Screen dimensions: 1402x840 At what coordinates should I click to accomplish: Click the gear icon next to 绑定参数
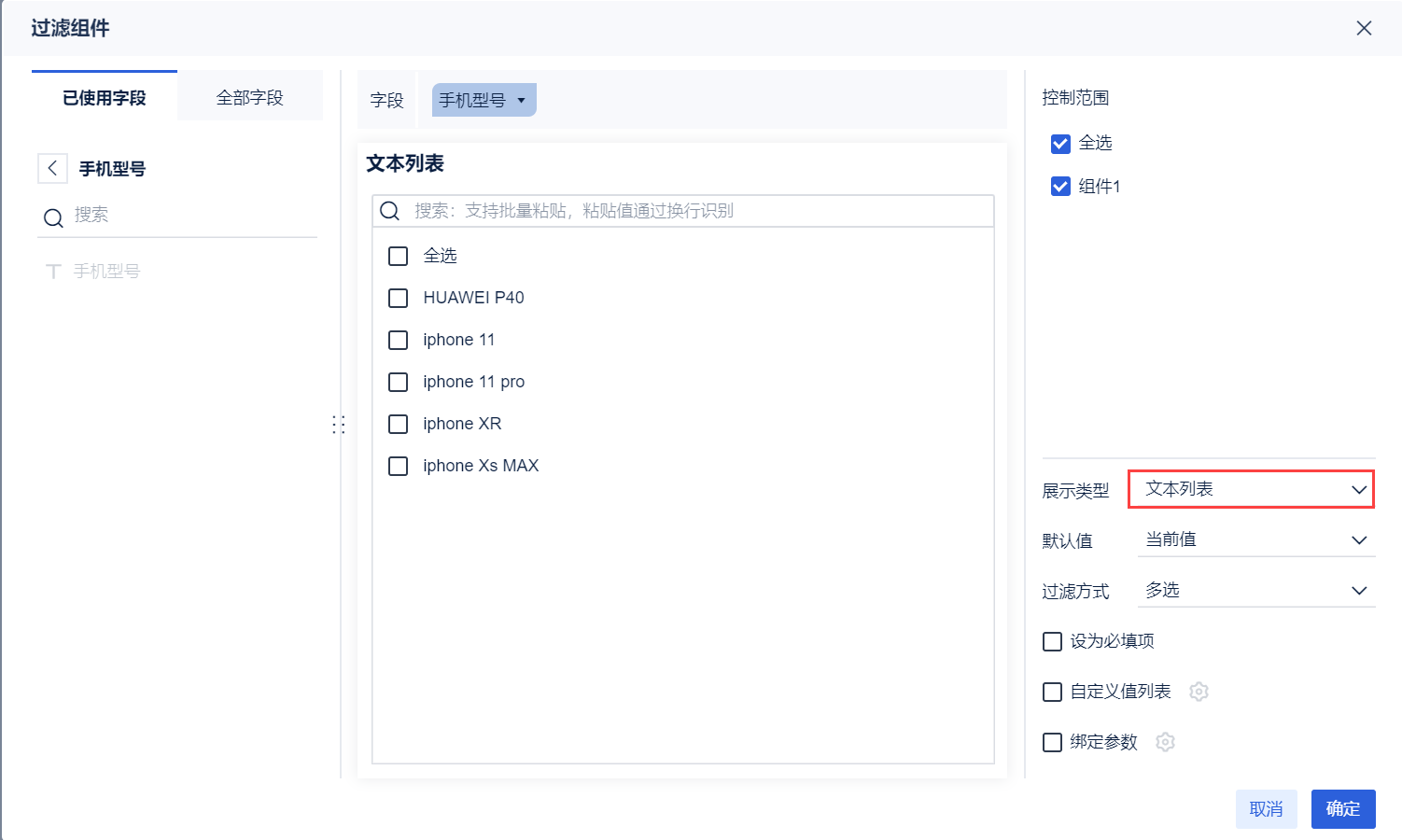tap(1165, 742)
